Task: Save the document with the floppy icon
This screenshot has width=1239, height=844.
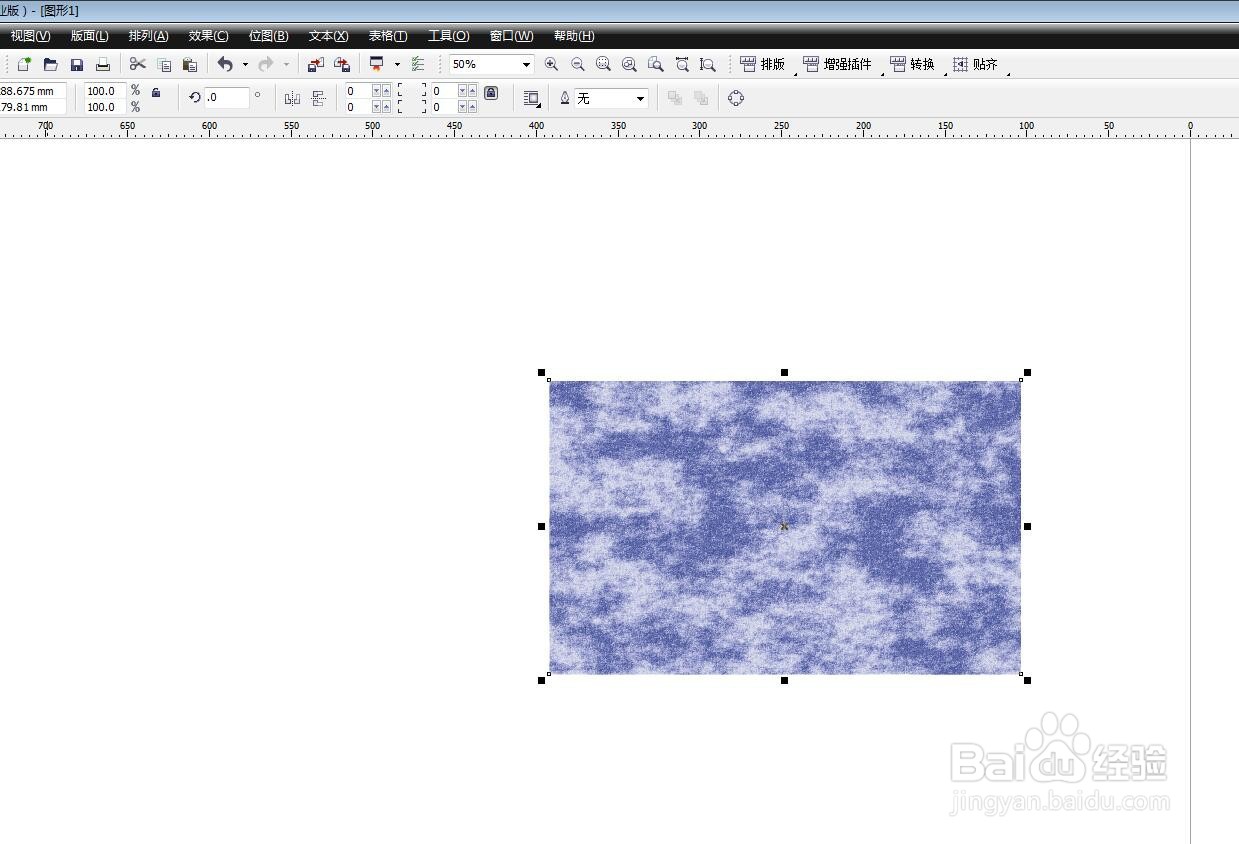Action: pos(76,64)
